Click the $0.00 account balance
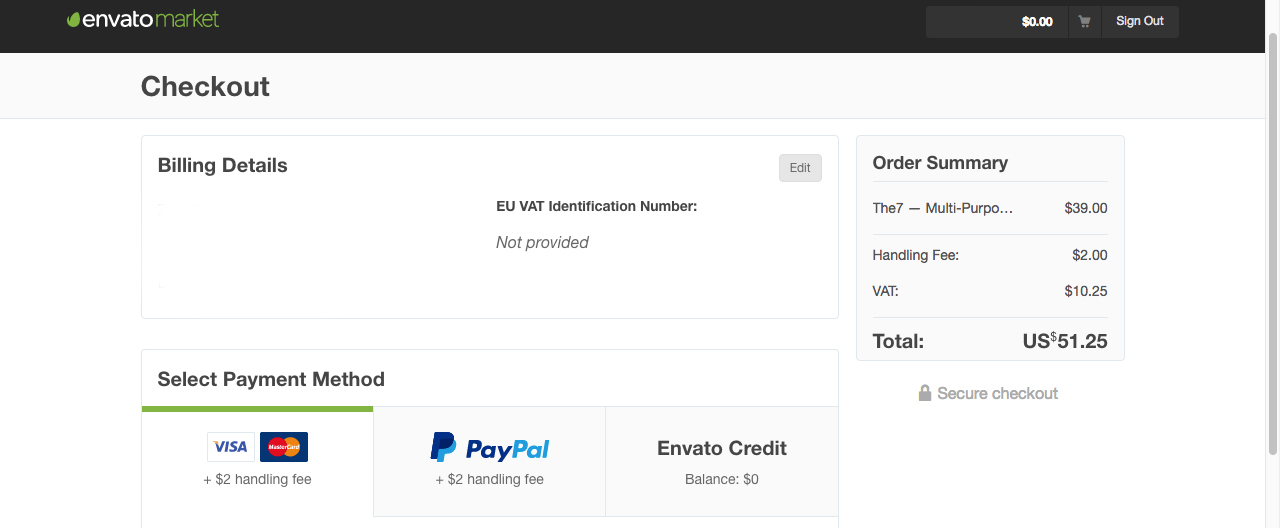The width and height of the screenshot is (1280, 528). [1037, 21]
